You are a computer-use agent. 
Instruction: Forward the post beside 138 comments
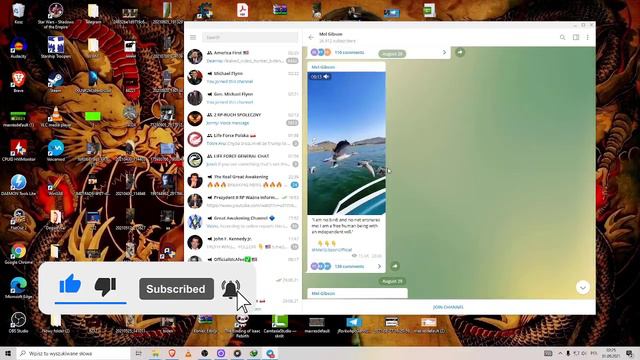tap(395, 266)
